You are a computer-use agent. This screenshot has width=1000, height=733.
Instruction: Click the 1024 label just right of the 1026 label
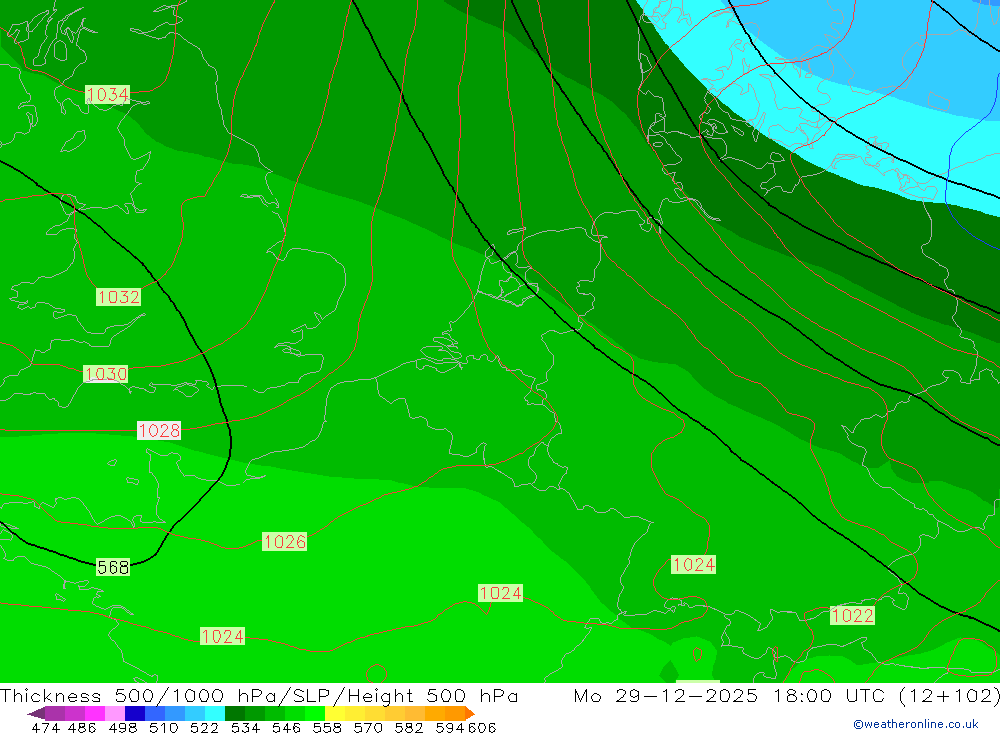pyautogui.click(x=501, y=593)
